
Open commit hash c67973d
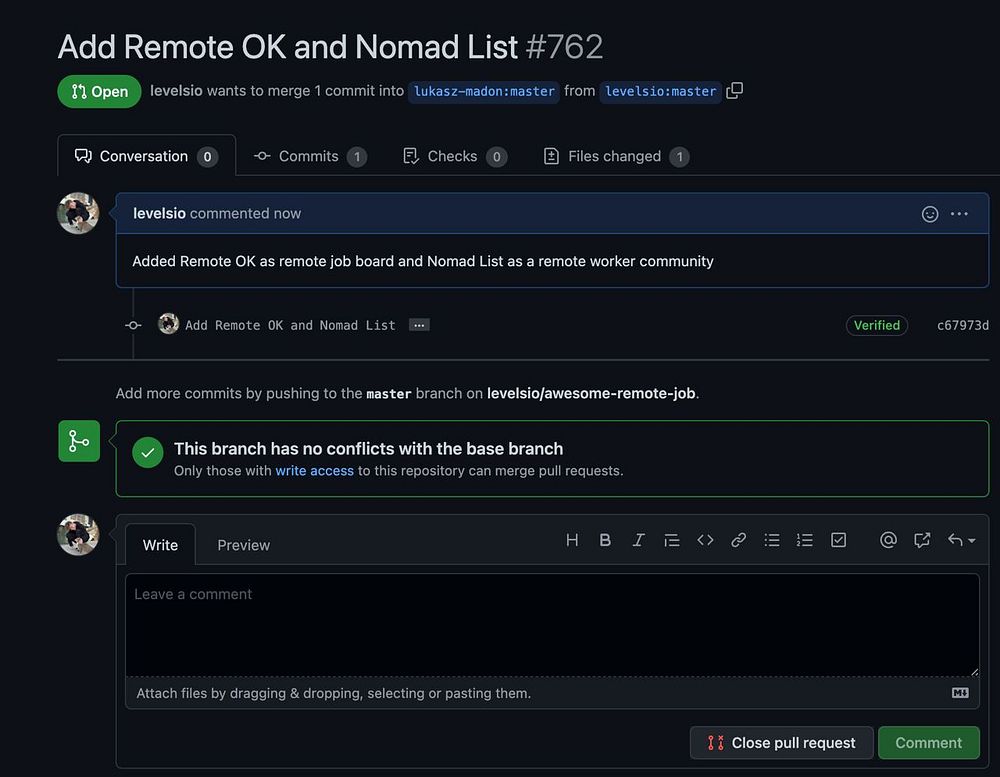tap(962, 325)
